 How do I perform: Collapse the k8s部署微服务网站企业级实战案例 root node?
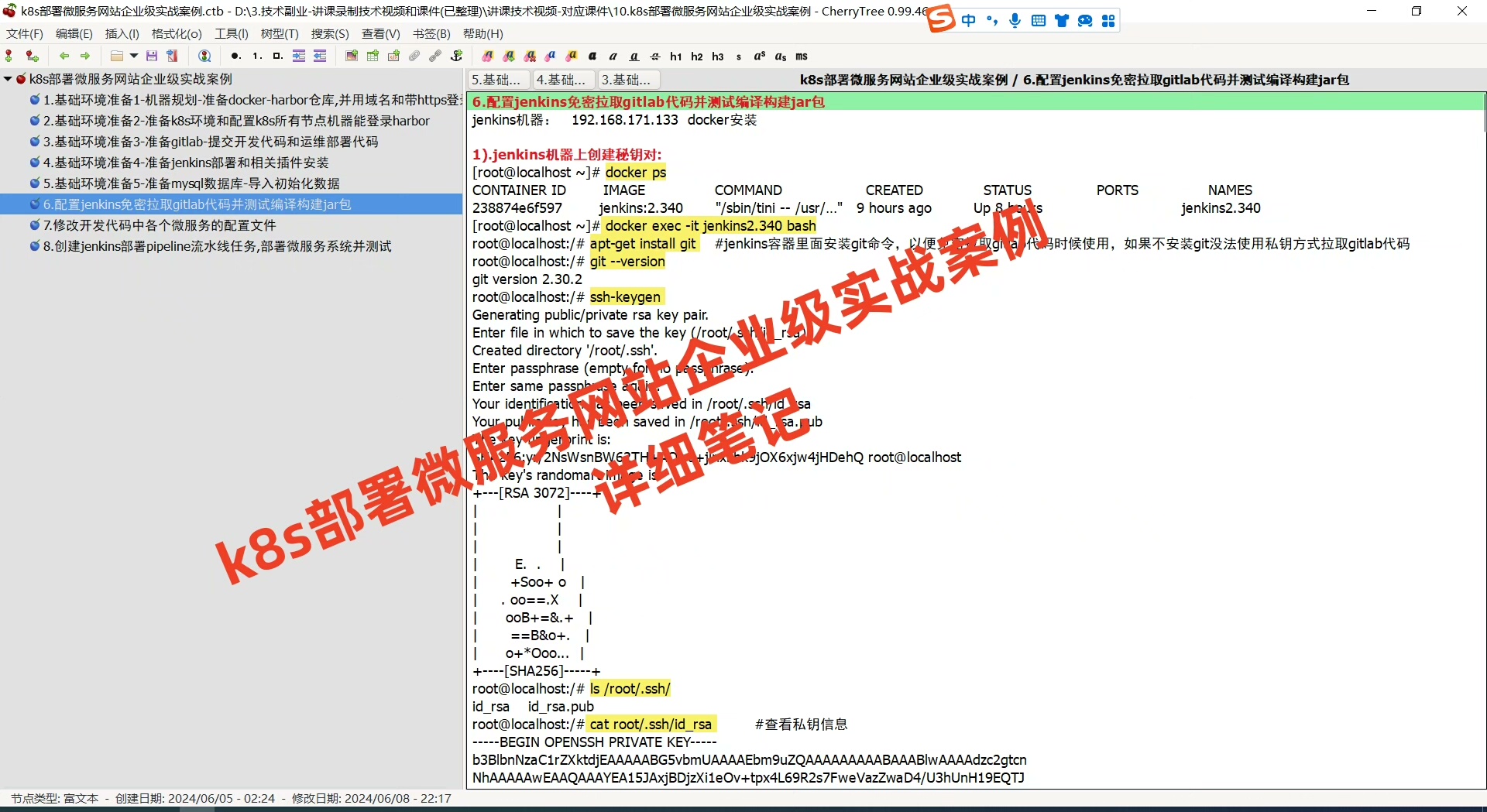[8, 79]
